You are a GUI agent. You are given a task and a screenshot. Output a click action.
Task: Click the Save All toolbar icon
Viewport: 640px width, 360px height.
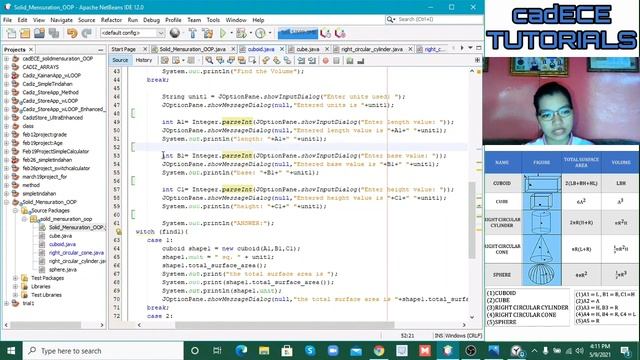54,33
